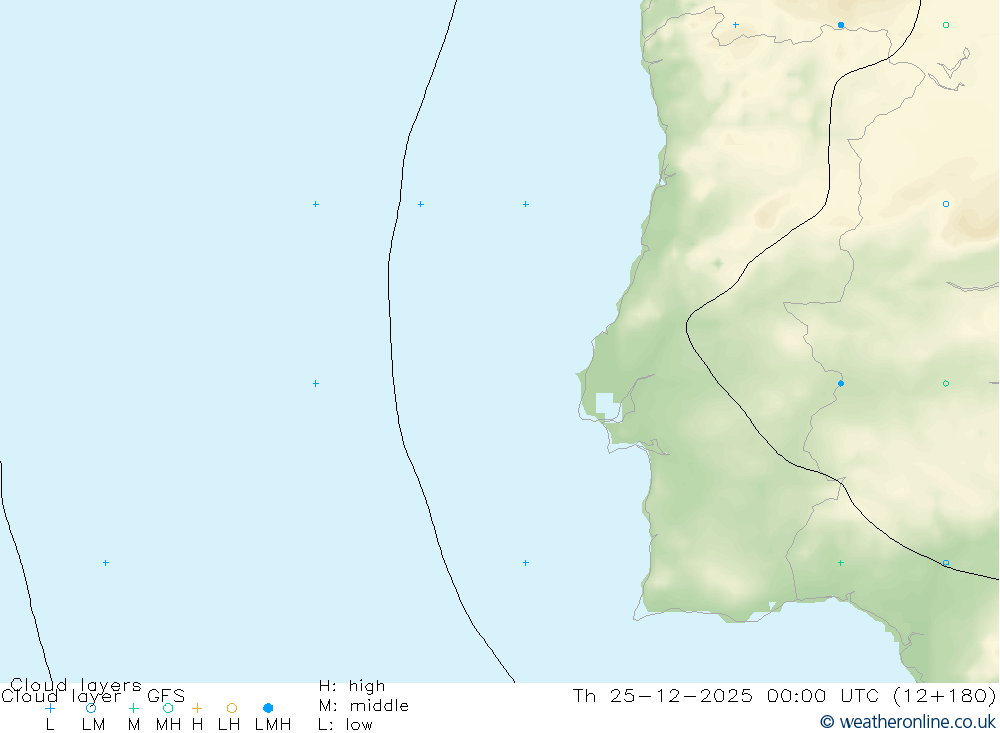The image size is (1000, 733).
Task: Click the 'MH' legend label
Action: [x=168, y=725]
